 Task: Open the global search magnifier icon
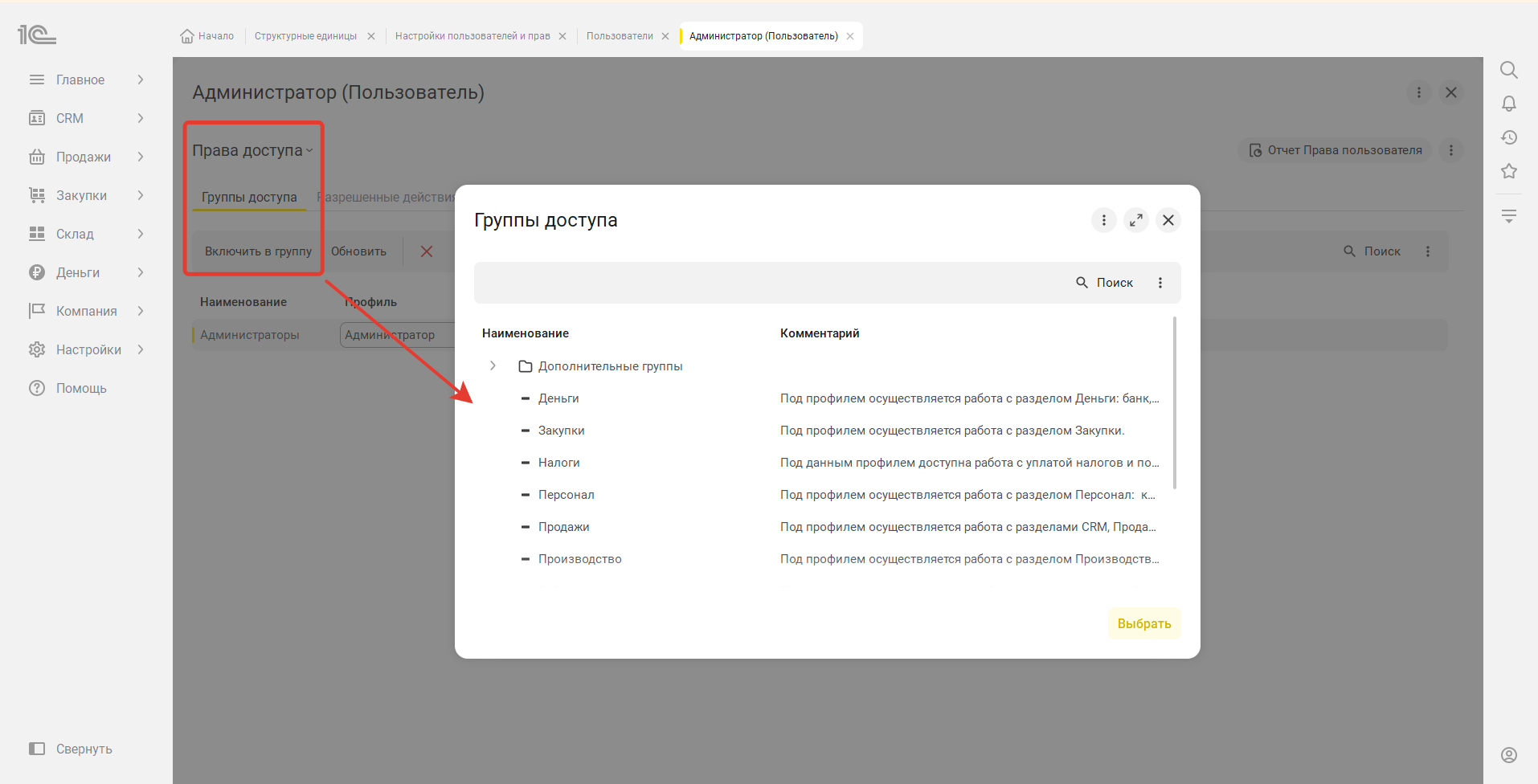click(1509, 70)
